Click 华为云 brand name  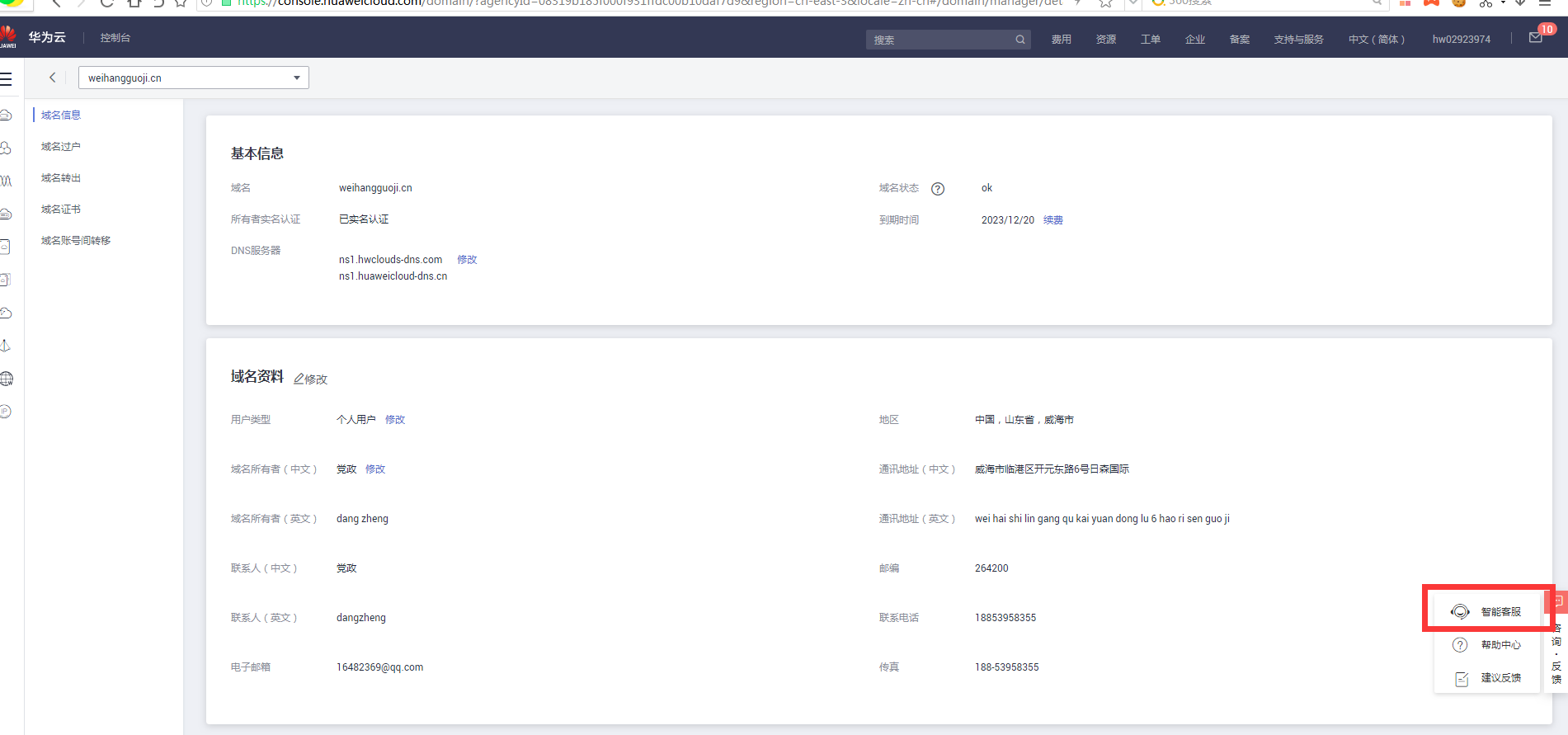coord(47,37)
